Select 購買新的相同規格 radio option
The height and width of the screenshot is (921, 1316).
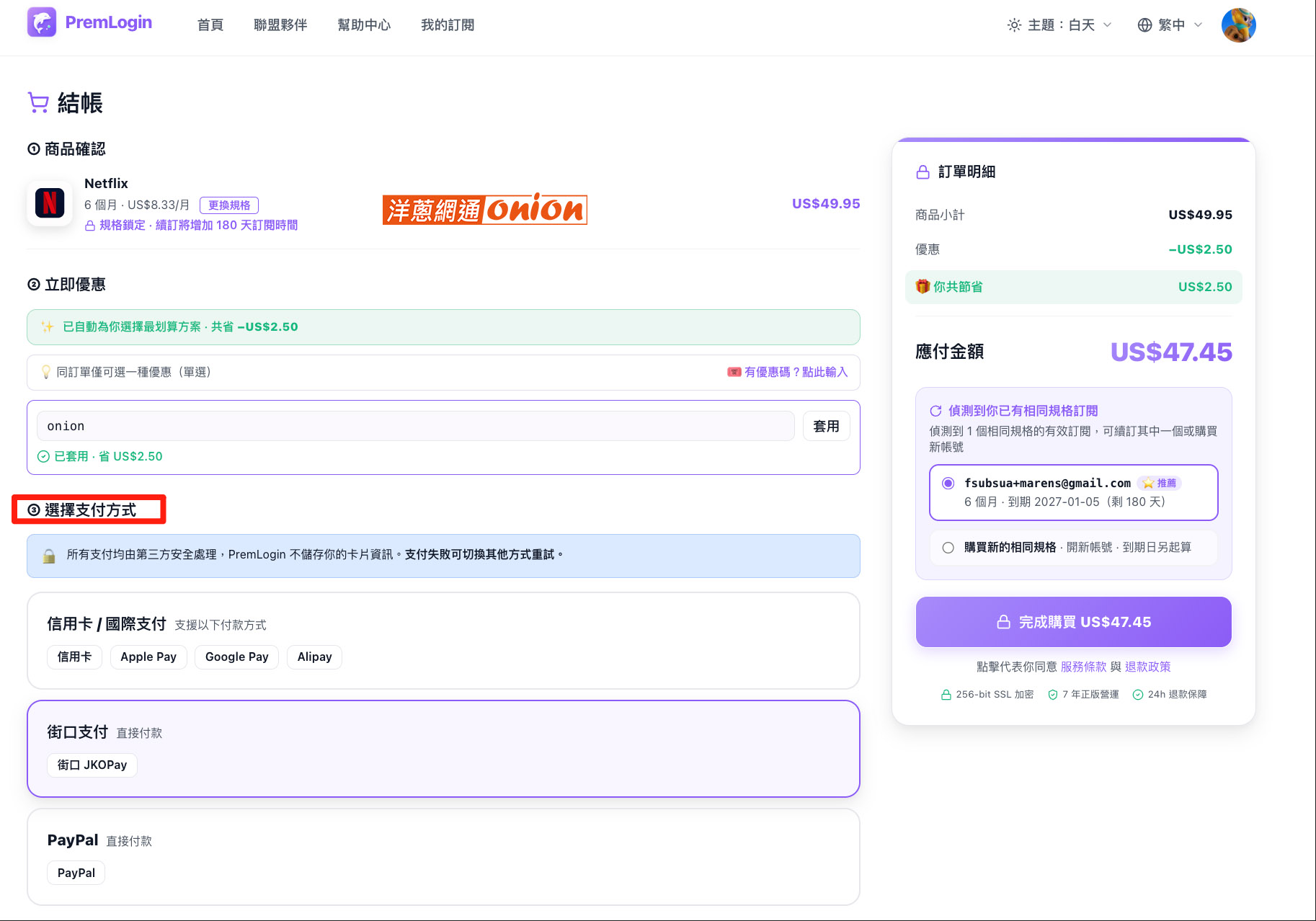click(1073, 548)
